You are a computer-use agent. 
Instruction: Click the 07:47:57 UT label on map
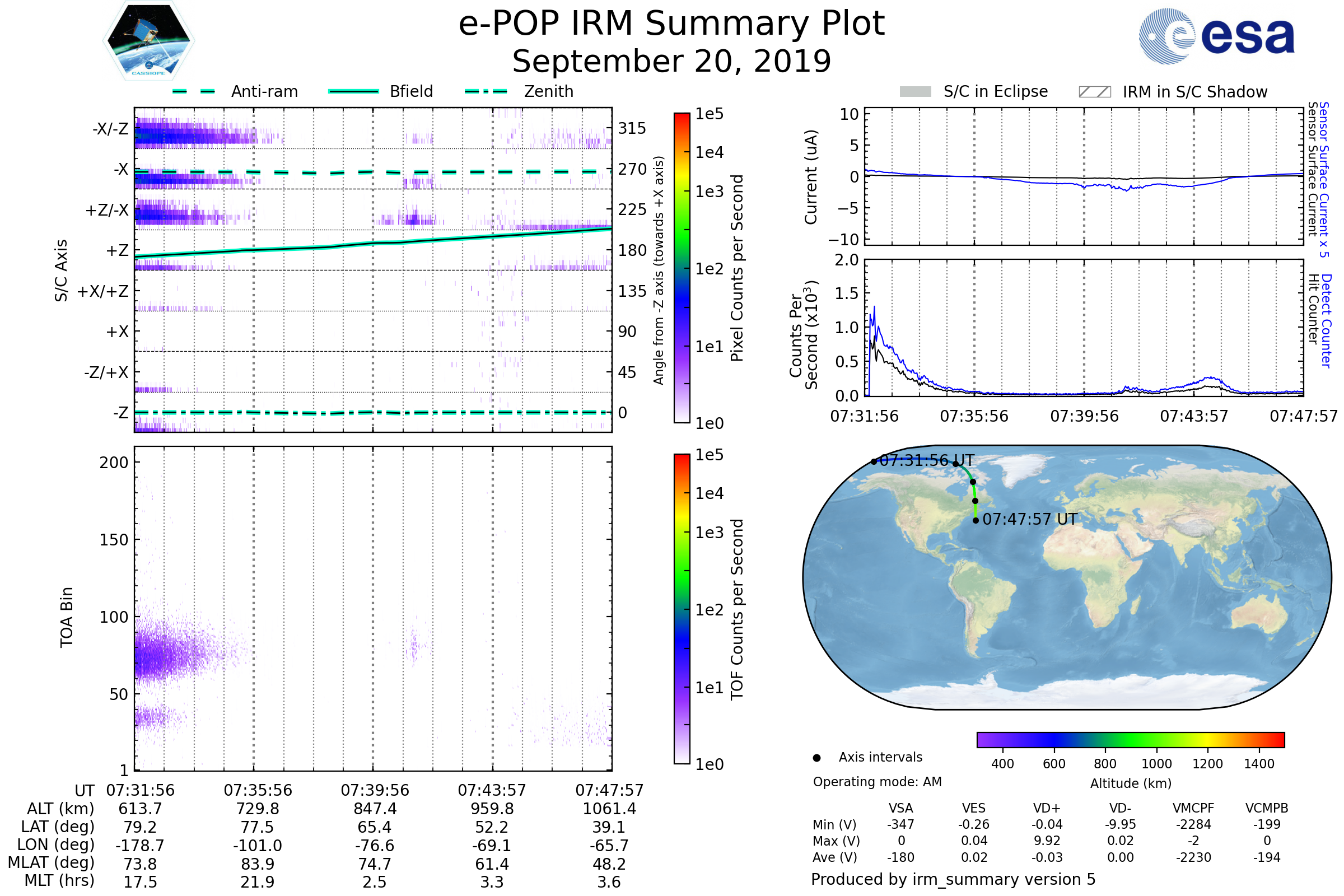pos(1030,520)
